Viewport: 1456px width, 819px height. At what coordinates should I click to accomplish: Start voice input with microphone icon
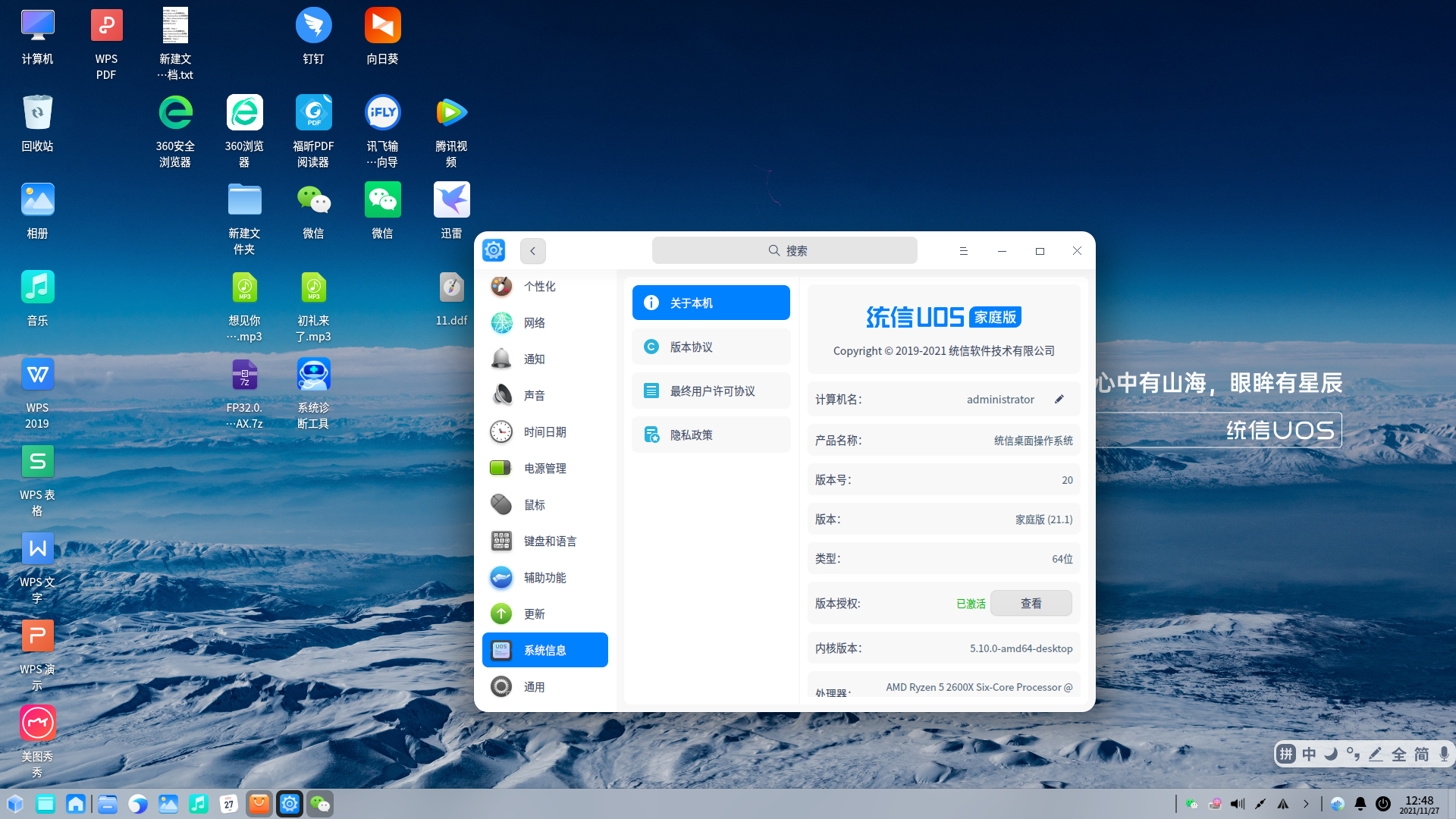coord(1444,755)
